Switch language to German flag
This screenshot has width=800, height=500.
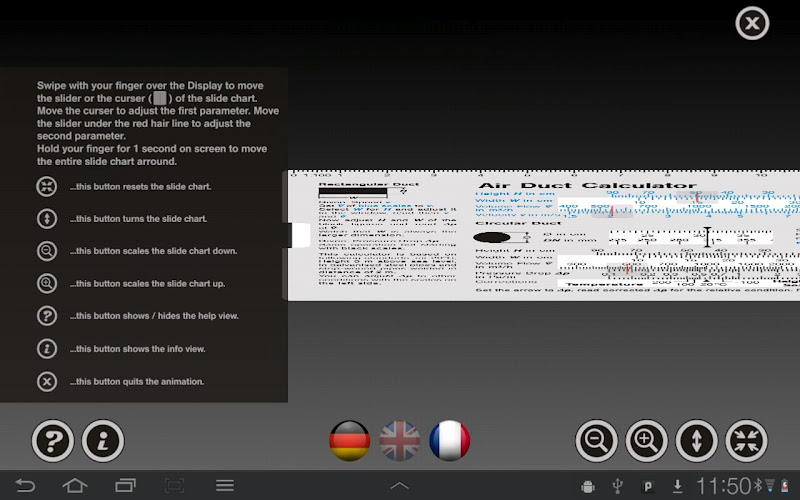click(349, 441)
